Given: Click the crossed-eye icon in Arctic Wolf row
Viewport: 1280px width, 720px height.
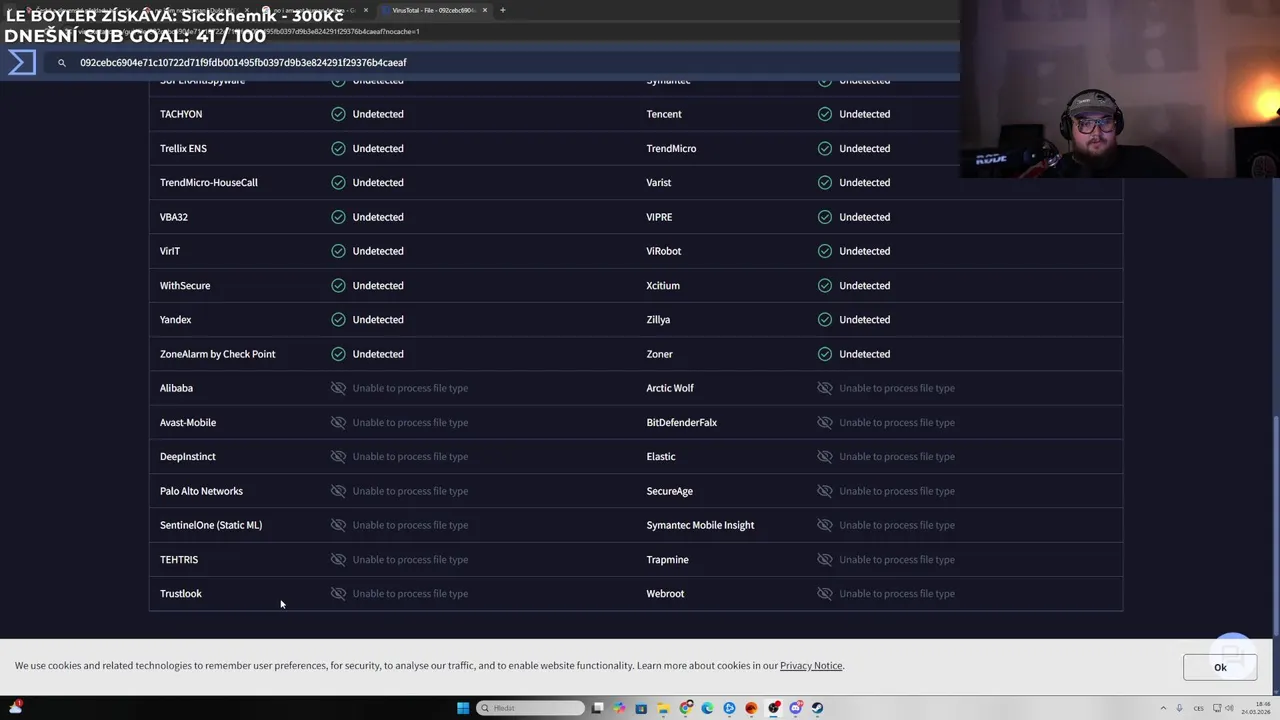Looking at the screenshot, I should coord(825,388).
